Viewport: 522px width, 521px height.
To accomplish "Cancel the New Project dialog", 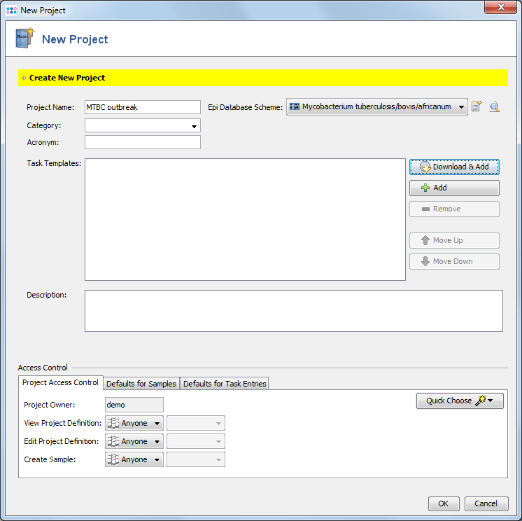I will coord(486,503).
